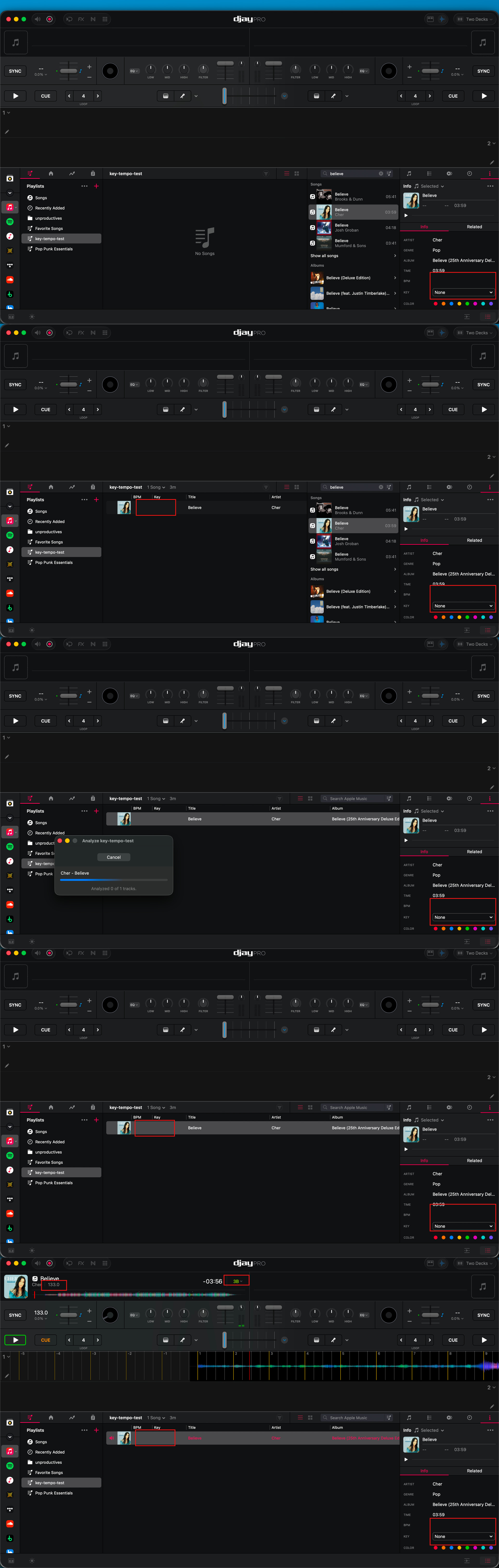The width and height of the screenshot is (499, 1568).
Task: Clear the 'believe' search field in topmost window
Action: [381, 174]
